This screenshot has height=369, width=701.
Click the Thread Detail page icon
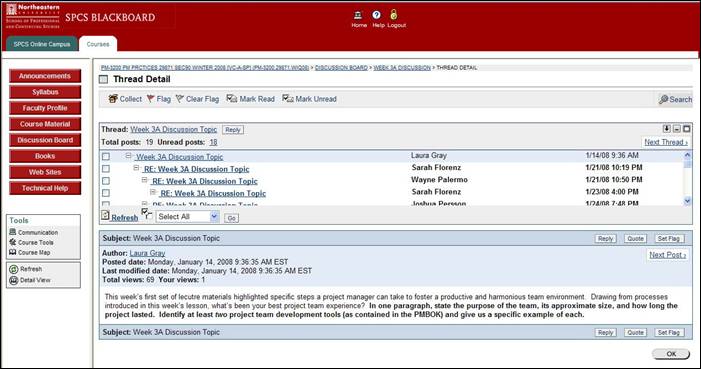(x=104, y=80)
